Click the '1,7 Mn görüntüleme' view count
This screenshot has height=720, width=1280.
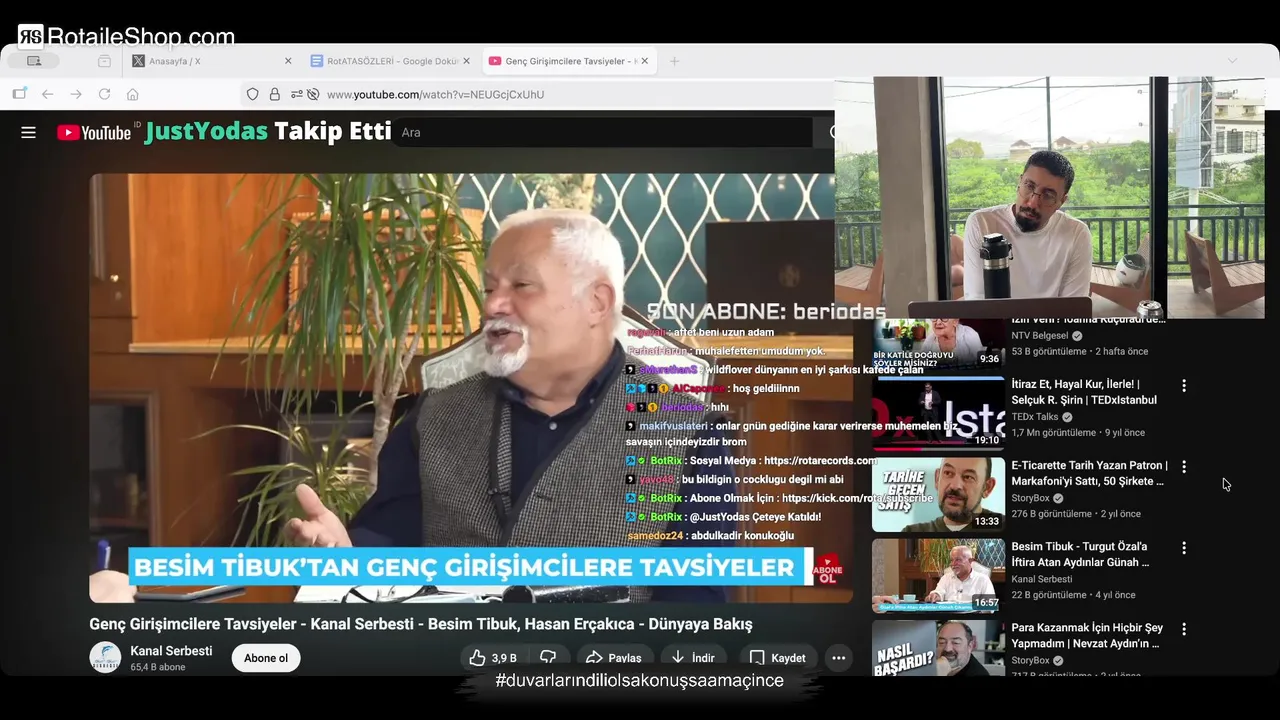pos(1053,433)
